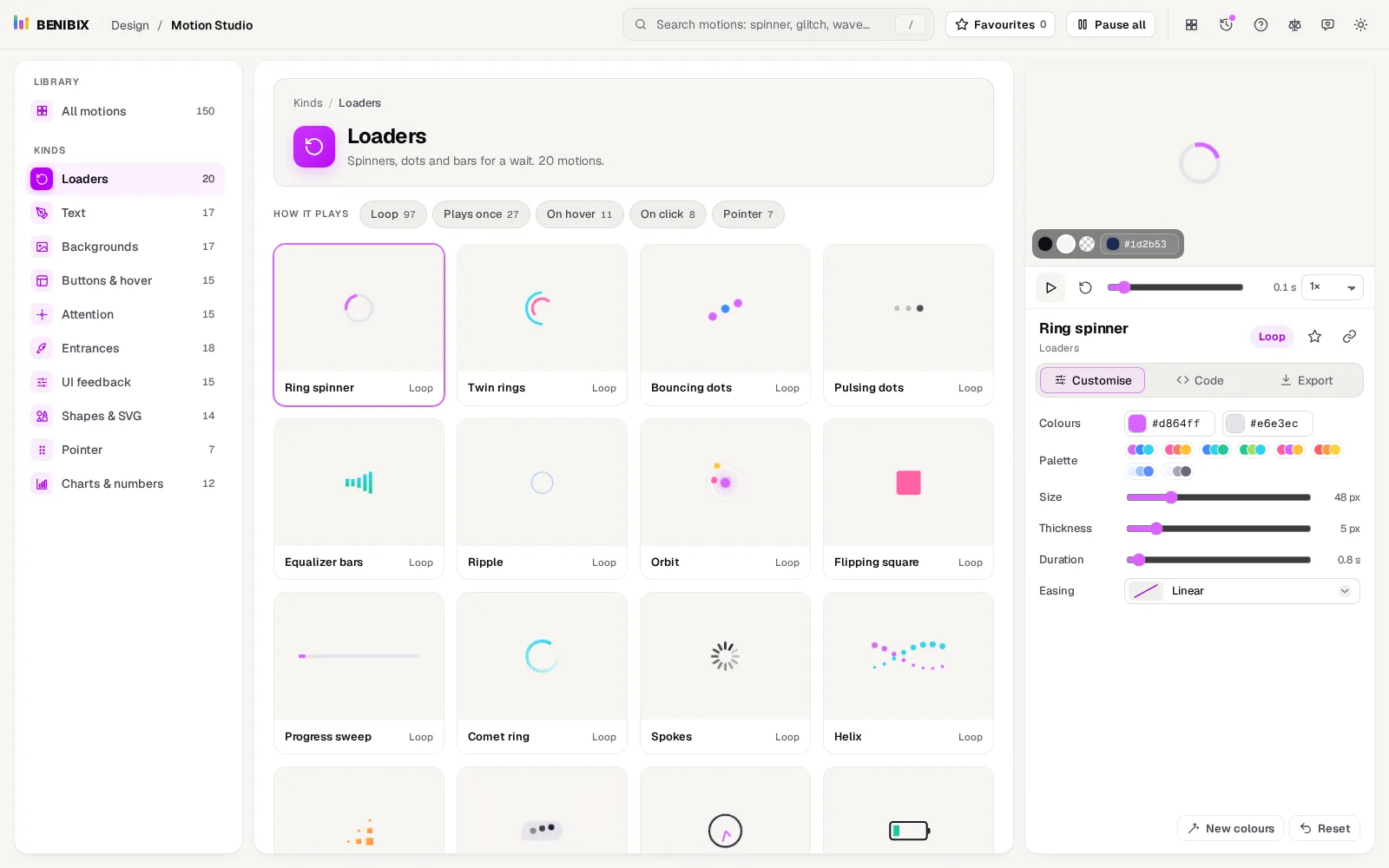Switch to the Export tab
The height and width of the screenshot is (868, 1389).
click(x=1307, y=380)
